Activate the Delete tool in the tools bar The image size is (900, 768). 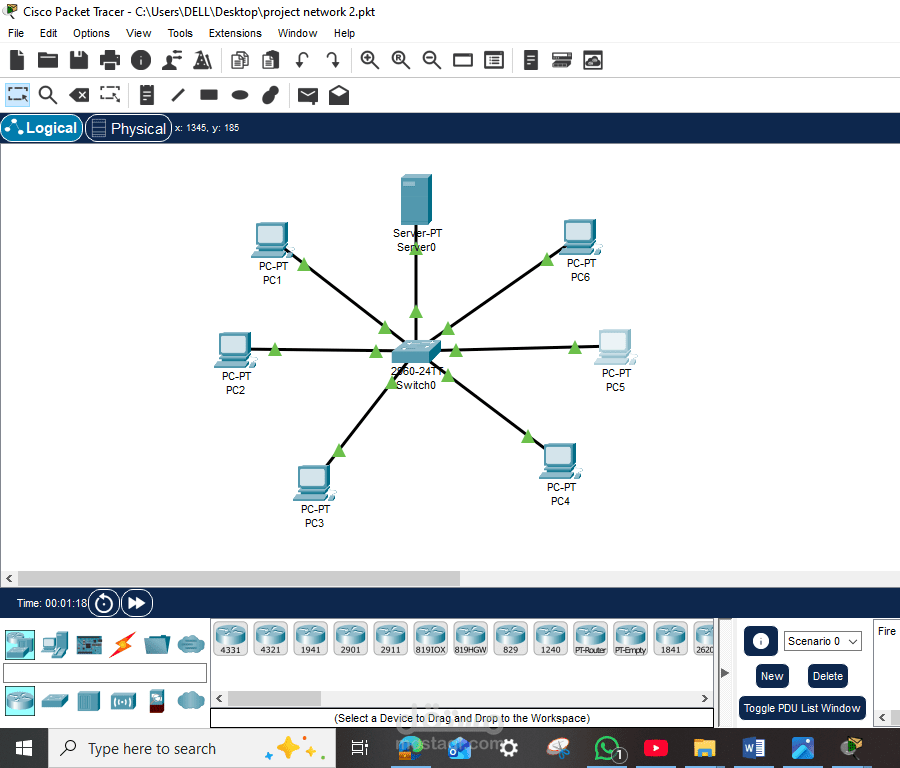(79, 95)
